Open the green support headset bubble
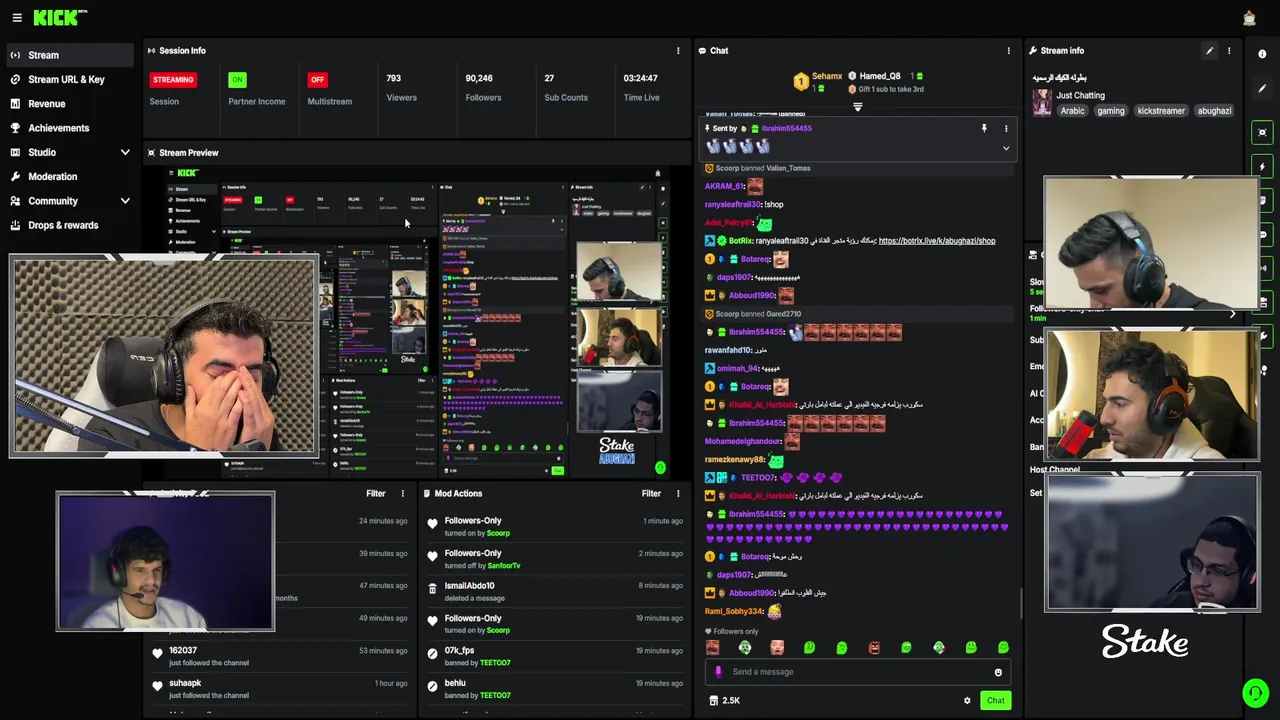Screen dimensions: 1280x720 [x=1254, y=693]
